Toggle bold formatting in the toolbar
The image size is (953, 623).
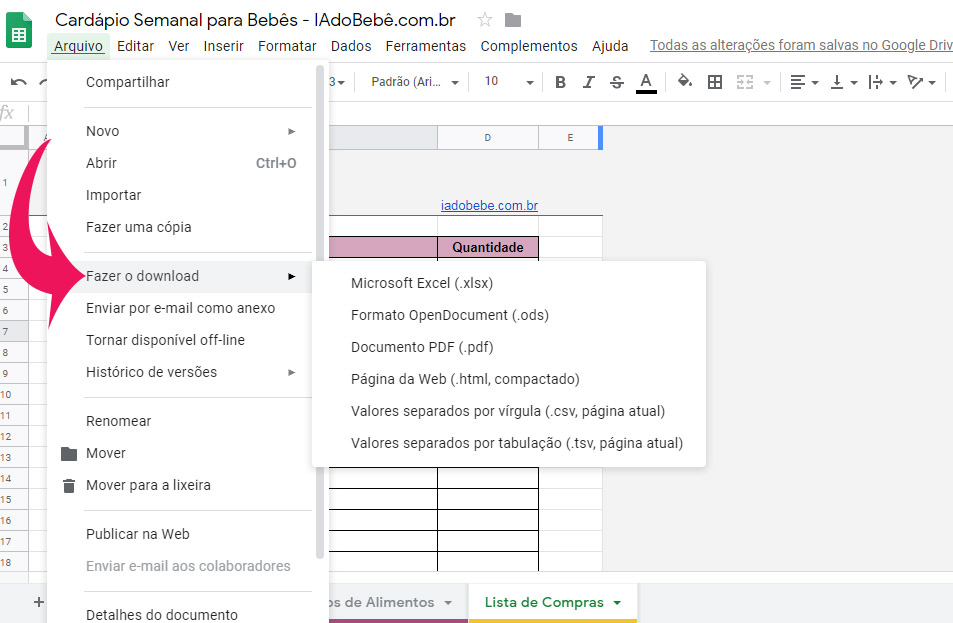(560, 82)
